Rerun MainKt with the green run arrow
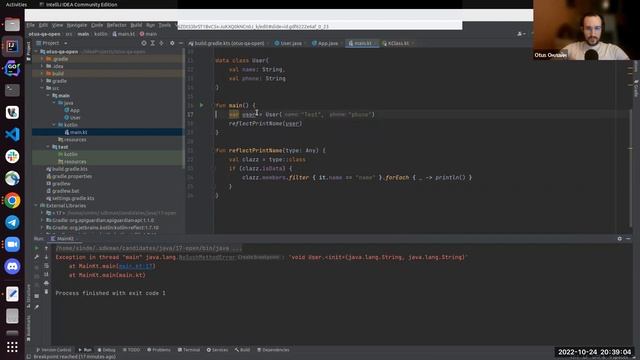Image resolution: width=640 pixels, height=360 pixels. (x=37, y=248)
